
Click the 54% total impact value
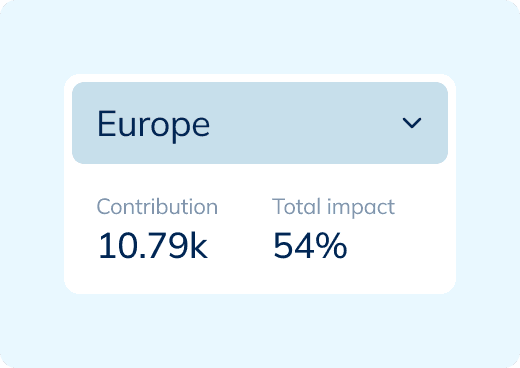[x=310, y=246]
